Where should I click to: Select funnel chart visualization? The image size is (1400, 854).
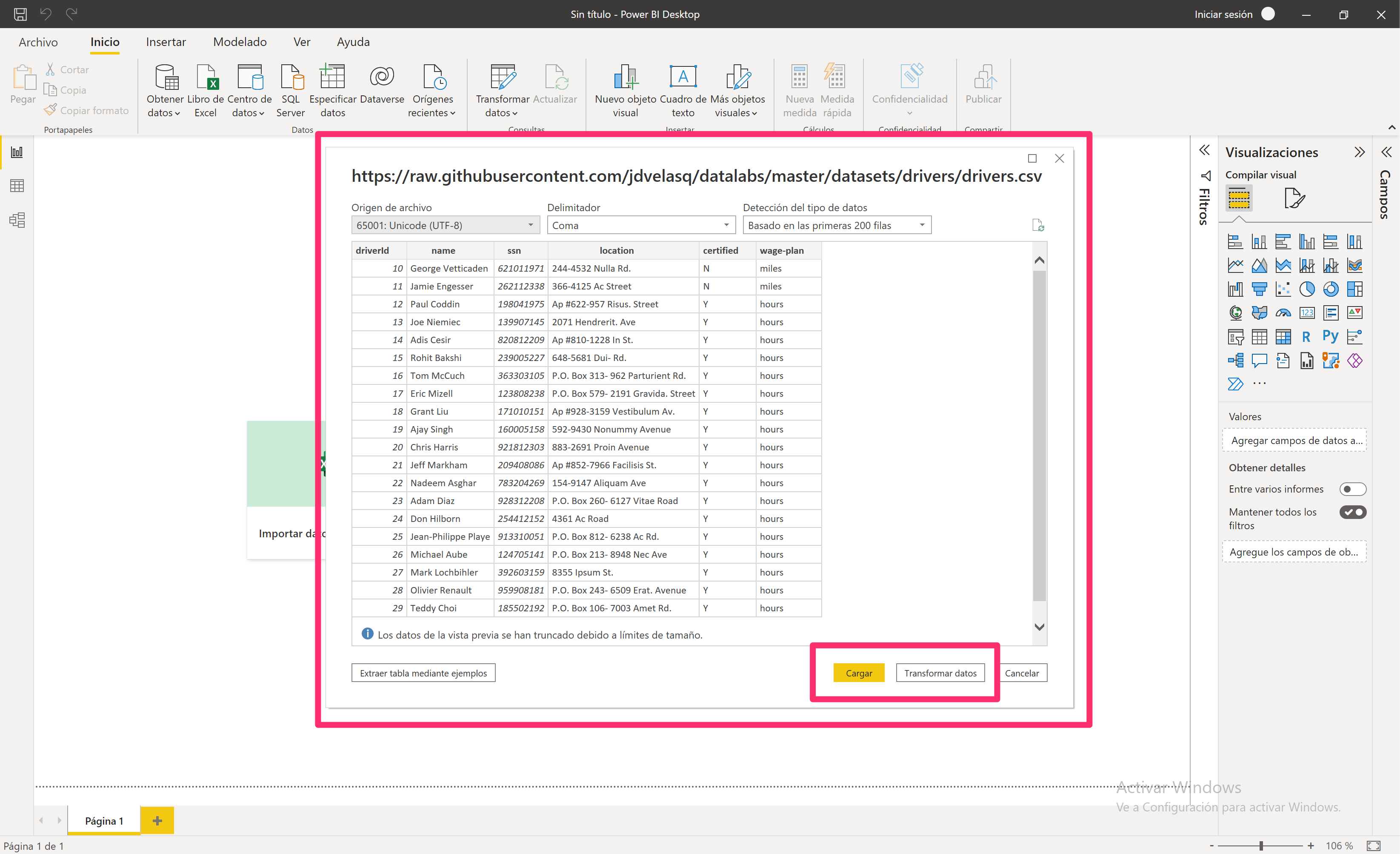[1259, 289]
